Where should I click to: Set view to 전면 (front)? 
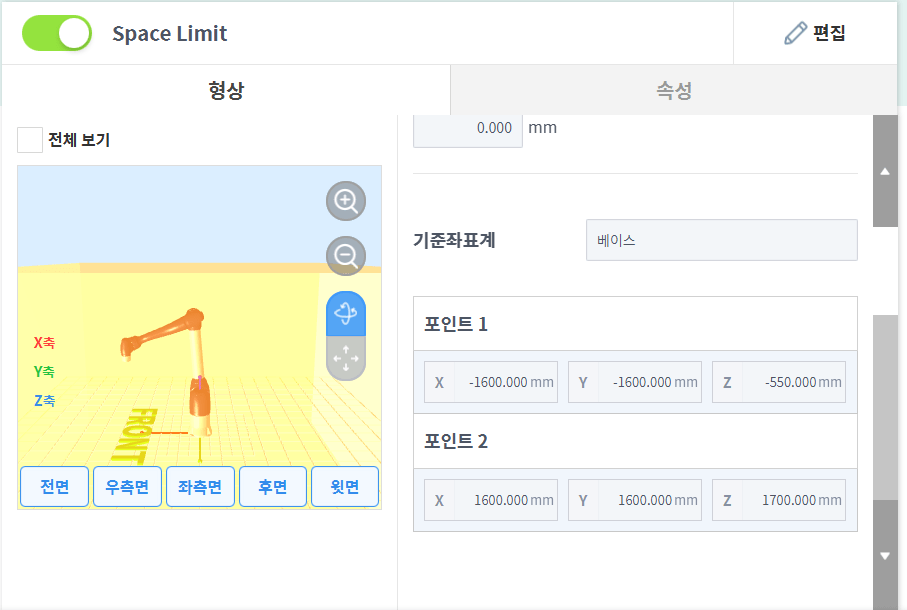point(54,486)
